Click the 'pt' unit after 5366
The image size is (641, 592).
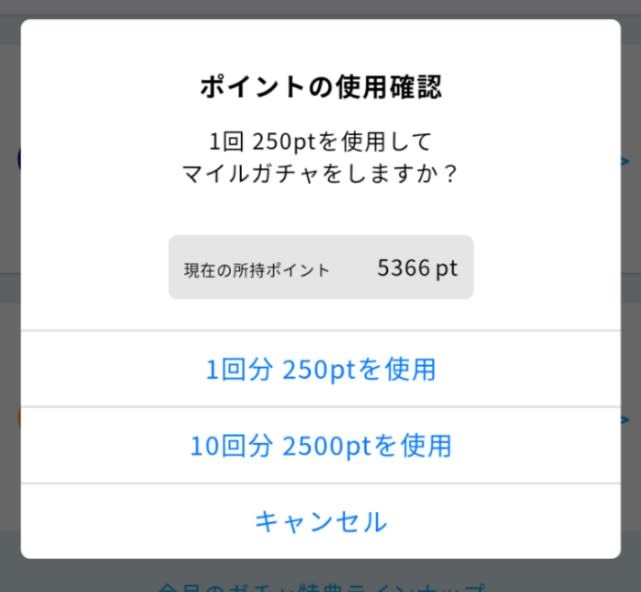[446, 269]
